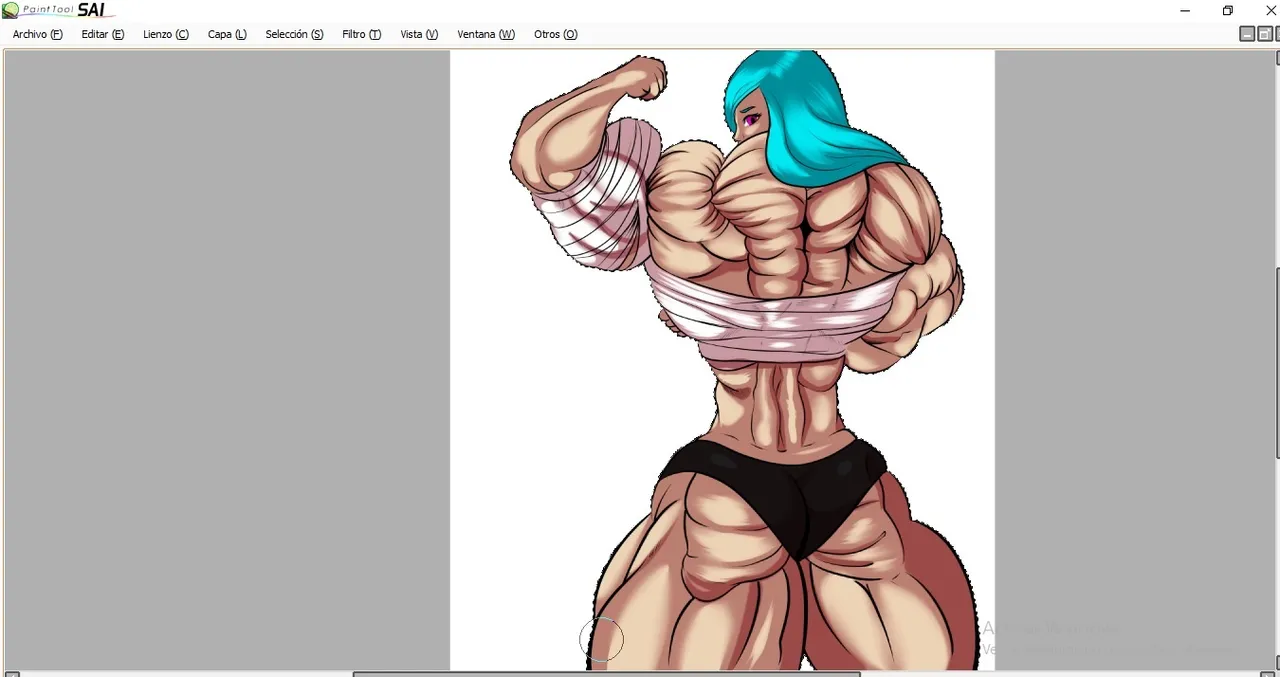Viewport: 1280px width, 677px height.
Task: Minimize the canvas document inside the workspace
Action: pyautogui.click(x=1247, y=34)
